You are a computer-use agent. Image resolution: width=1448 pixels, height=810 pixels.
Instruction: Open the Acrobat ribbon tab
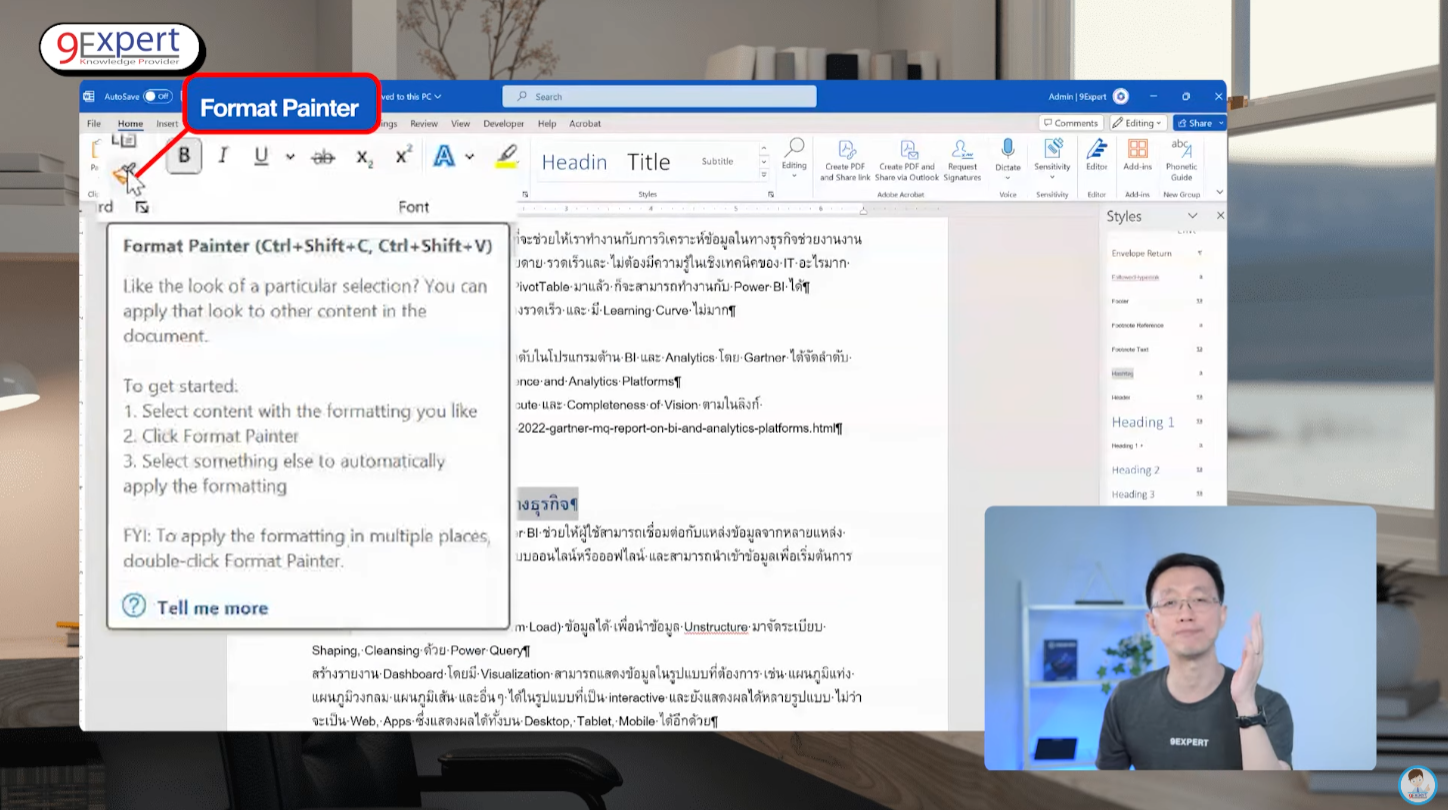coord(585,123)
